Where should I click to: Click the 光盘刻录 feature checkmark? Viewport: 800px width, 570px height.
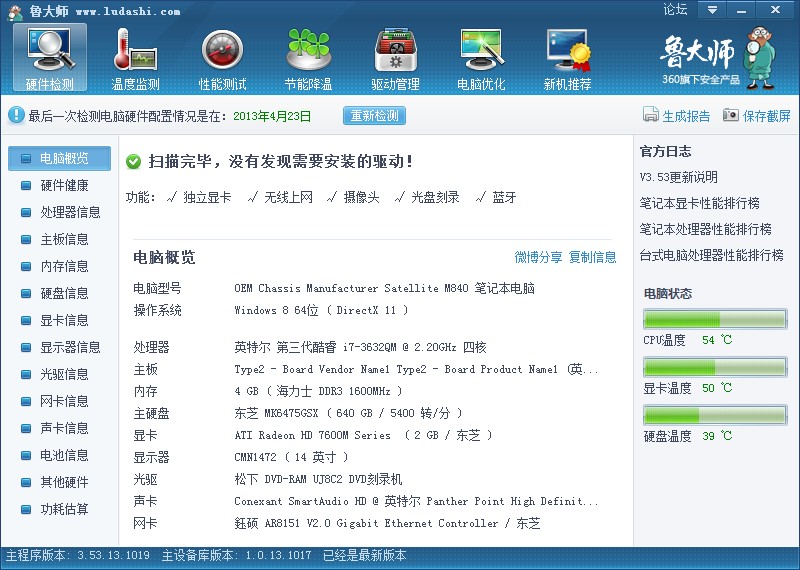click(x=399, y=197)
